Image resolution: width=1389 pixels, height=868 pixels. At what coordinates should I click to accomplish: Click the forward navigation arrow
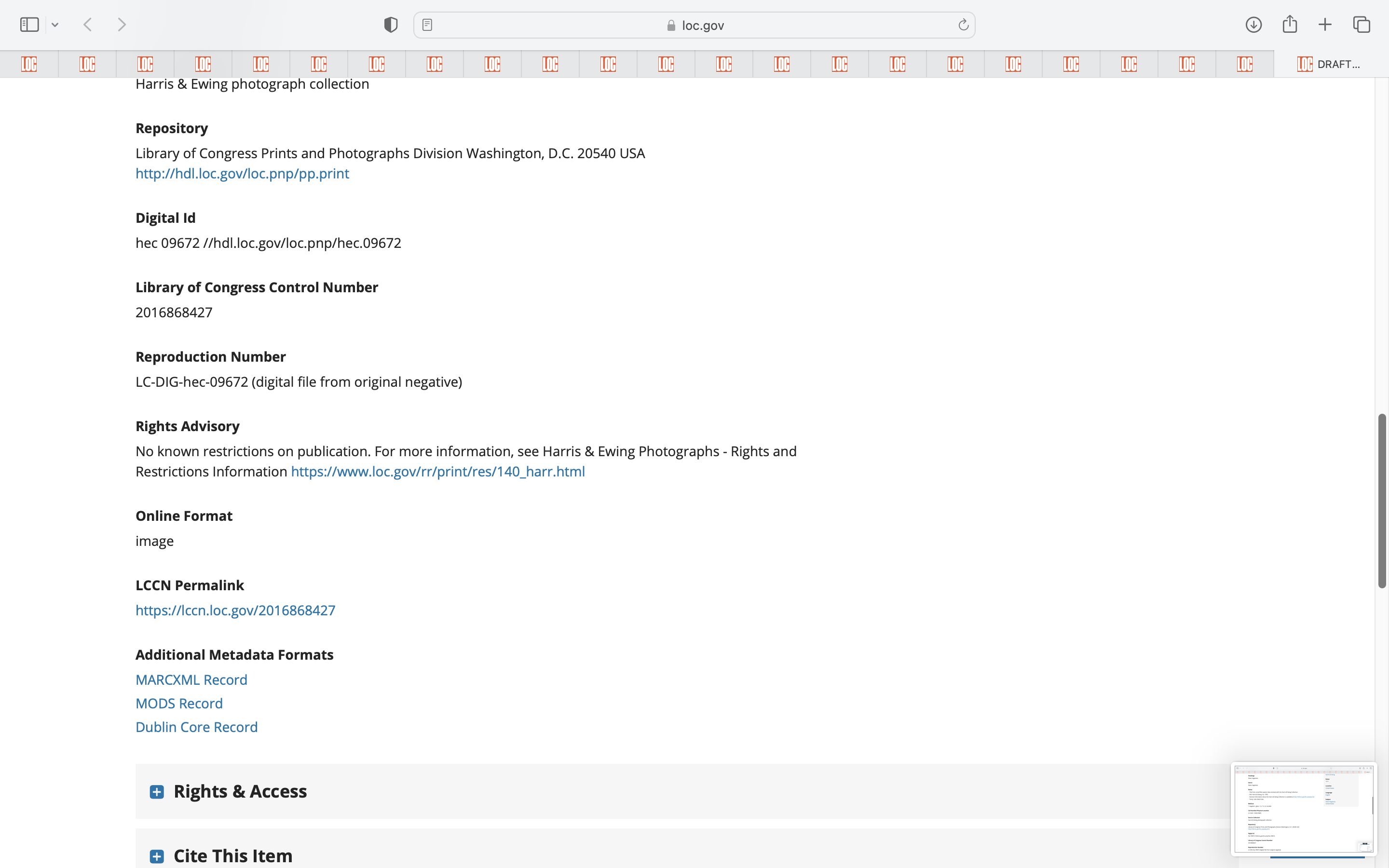click(x=122, y=25)
